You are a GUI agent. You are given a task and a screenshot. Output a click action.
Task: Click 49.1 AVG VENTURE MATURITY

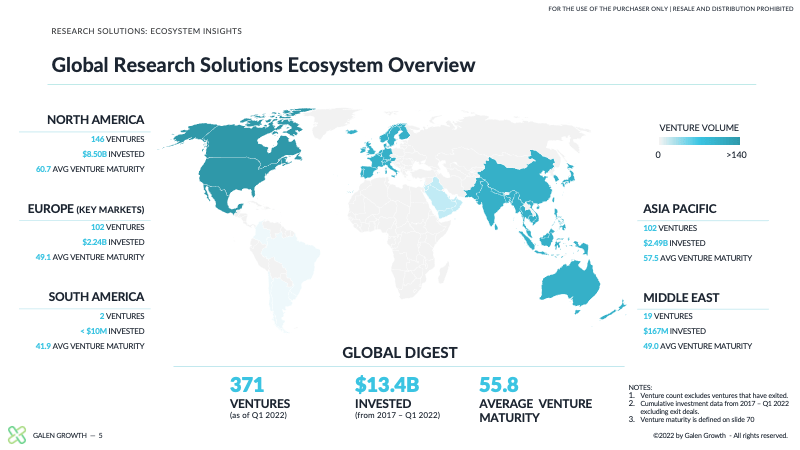point(90,257)
